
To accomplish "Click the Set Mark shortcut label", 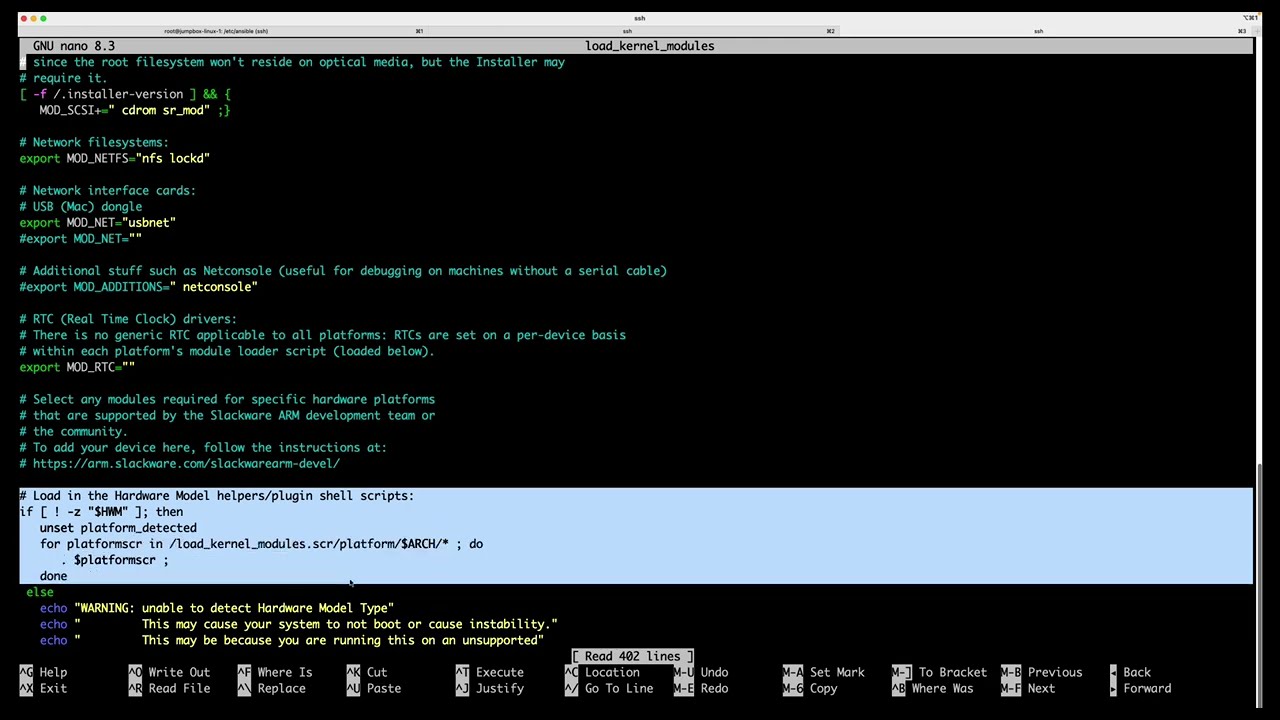I will tap(837, 672).
